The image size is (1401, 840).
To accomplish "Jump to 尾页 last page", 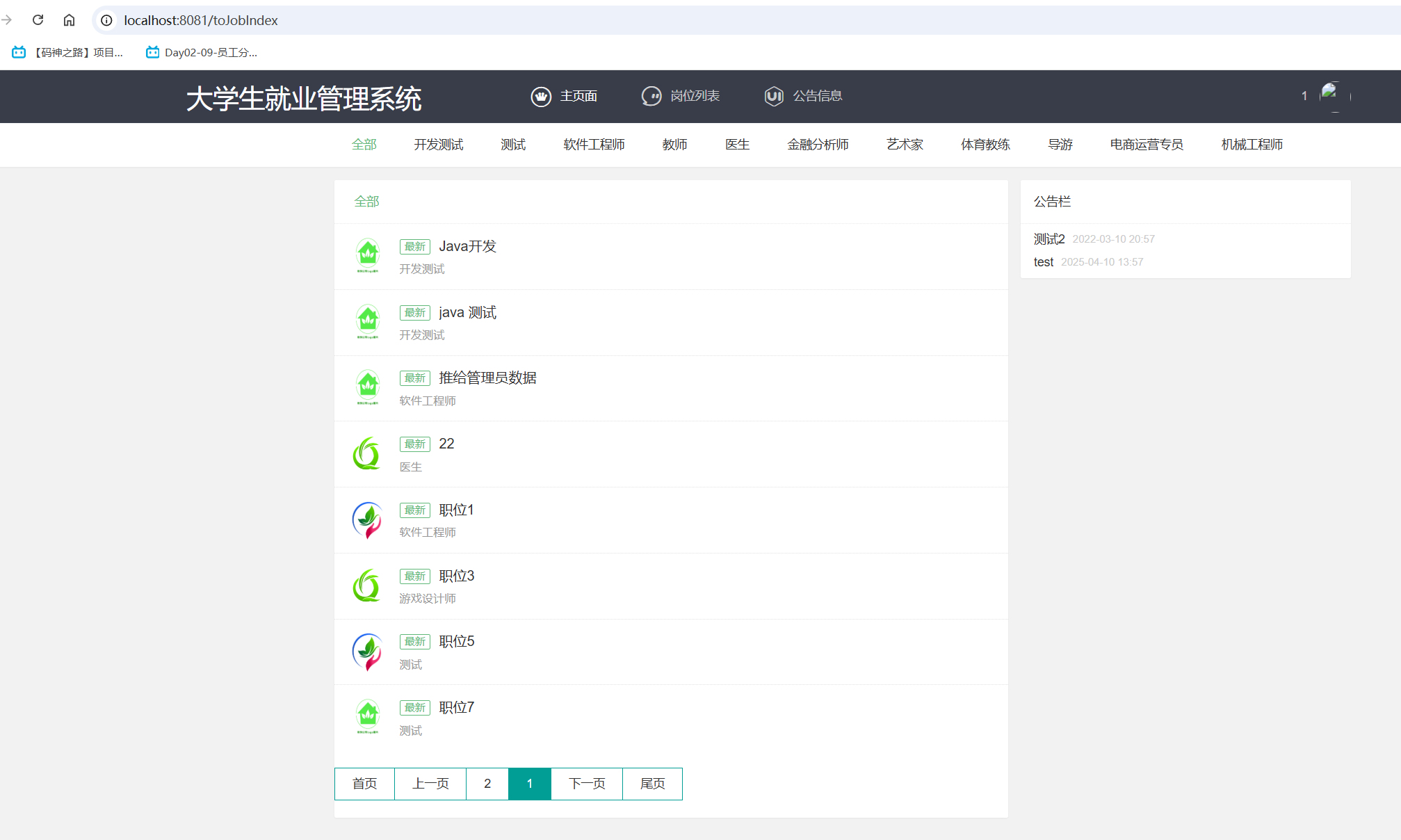I will pyautogui.click(x=652, y=784).
